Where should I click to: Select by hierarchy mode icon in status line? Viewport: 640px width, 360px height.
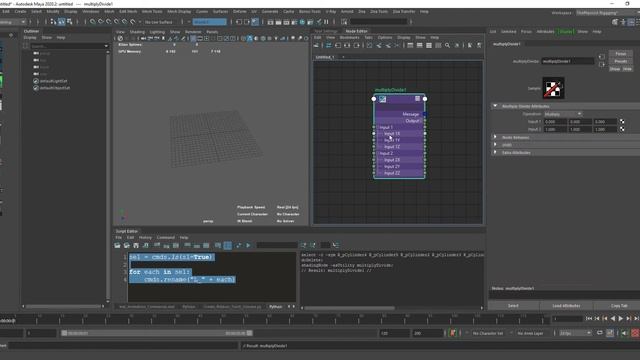pyautogui.click(x=53, y=22)
